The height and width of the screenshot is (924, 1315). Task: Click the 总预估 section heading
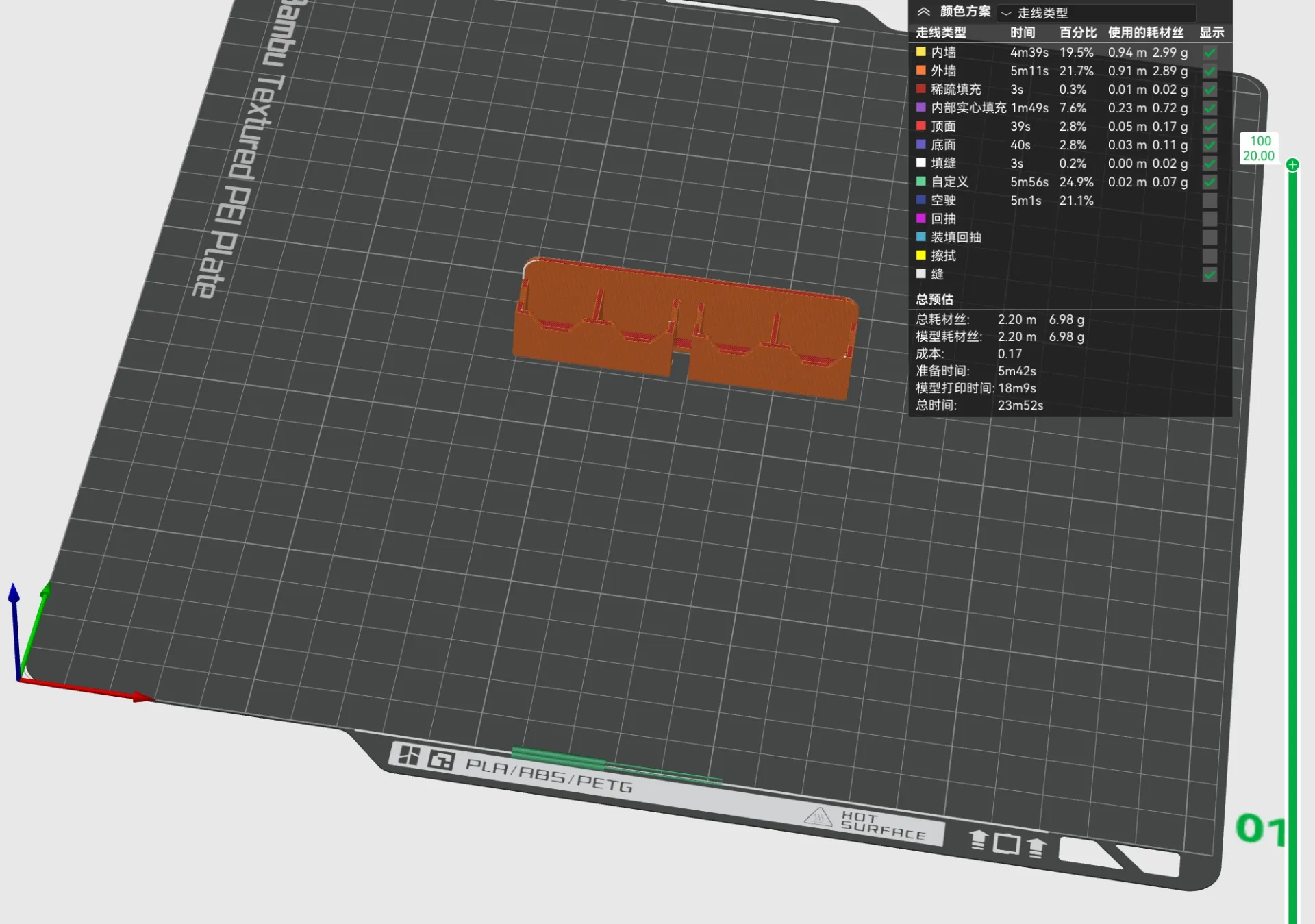pos(934,299)
